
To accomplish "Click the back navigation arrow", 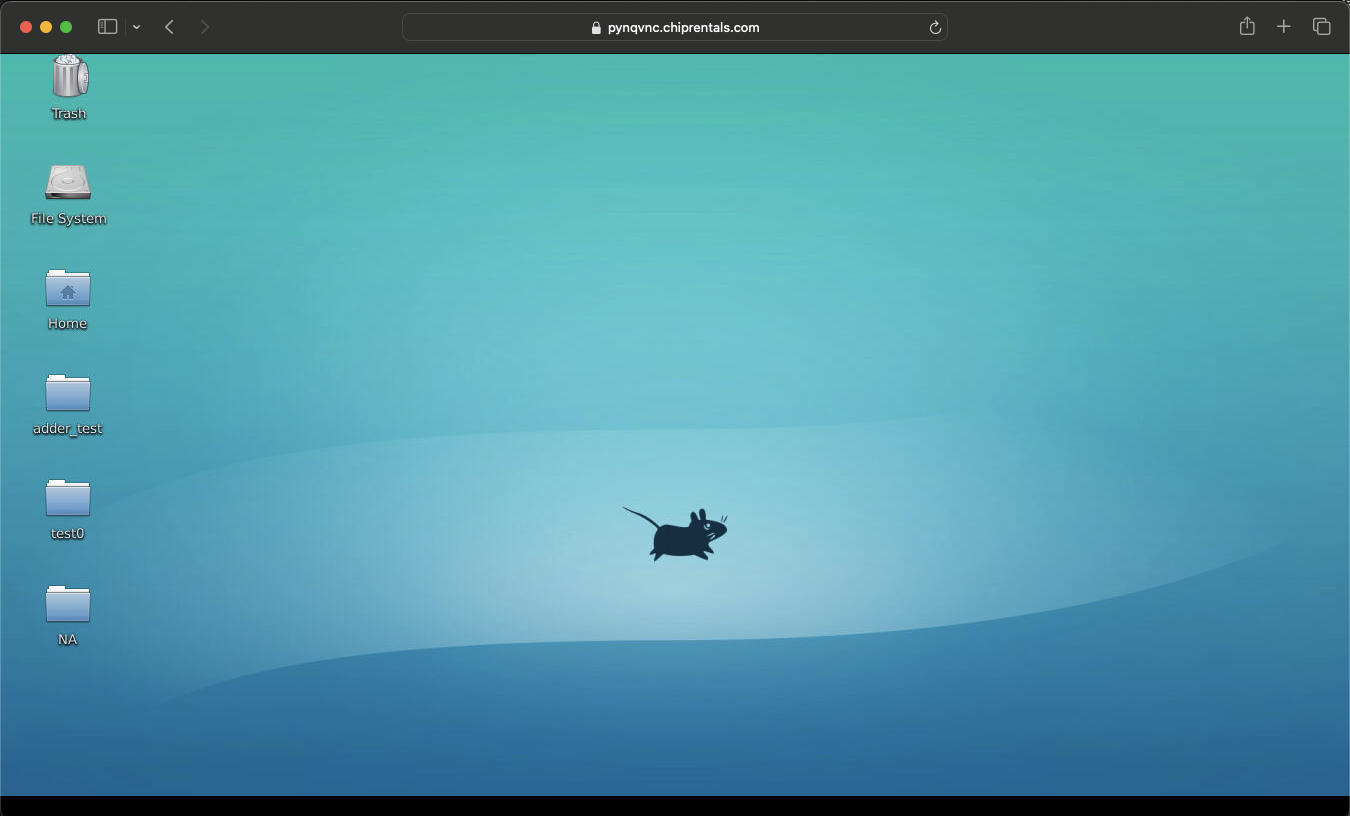I will point(169,27).
